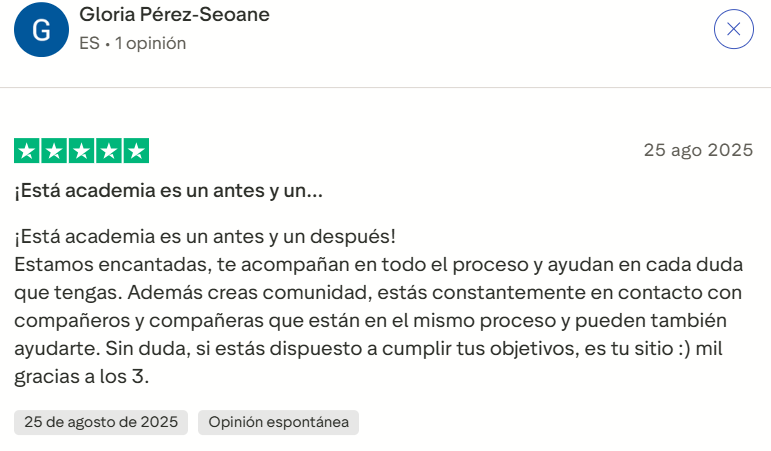Close the review popup with the X button
The height and width of the screenshot is (451, 771).
(x=733, y=29)
